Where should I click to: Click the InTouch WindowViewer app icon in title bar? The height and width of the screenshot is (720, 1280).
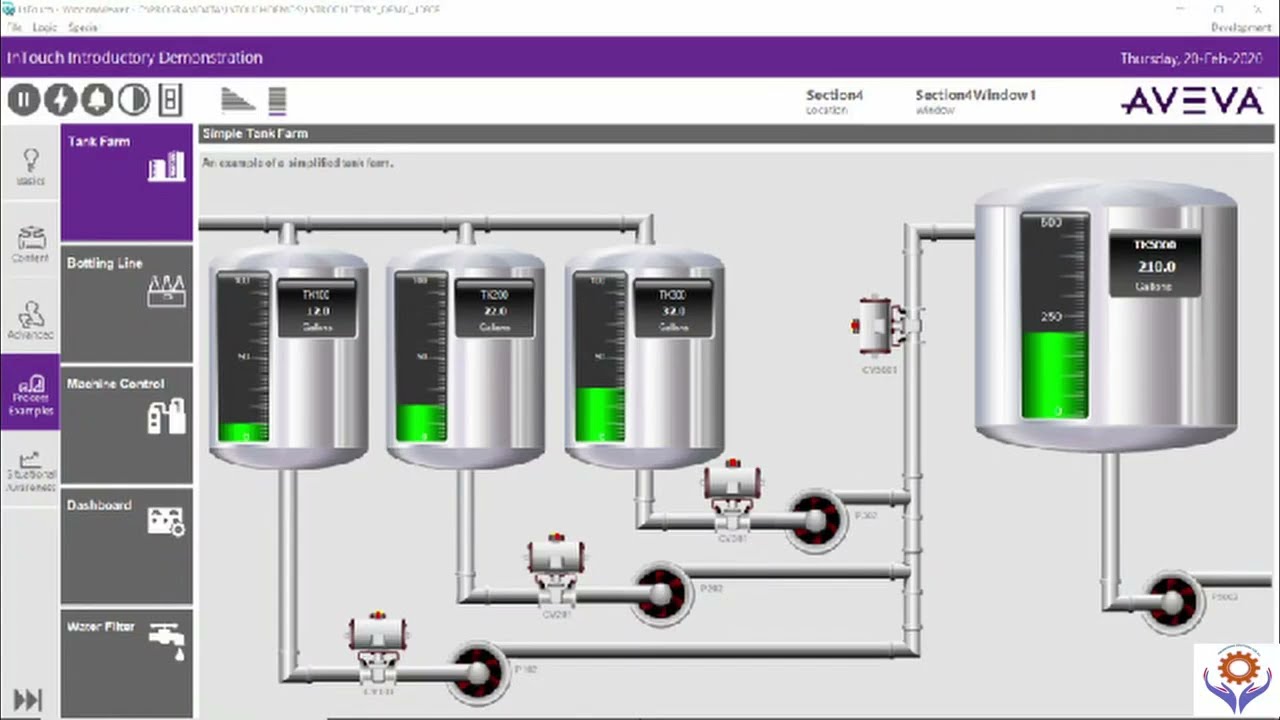click(x=9, y=9)
